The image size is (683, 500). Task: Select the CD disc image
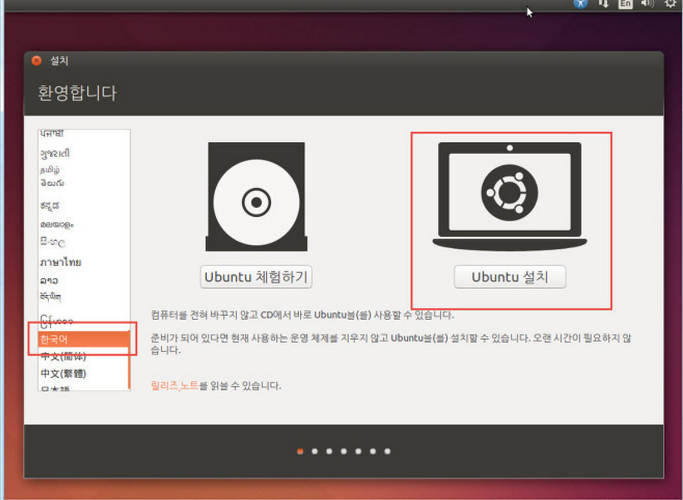[x=256, y=196]
